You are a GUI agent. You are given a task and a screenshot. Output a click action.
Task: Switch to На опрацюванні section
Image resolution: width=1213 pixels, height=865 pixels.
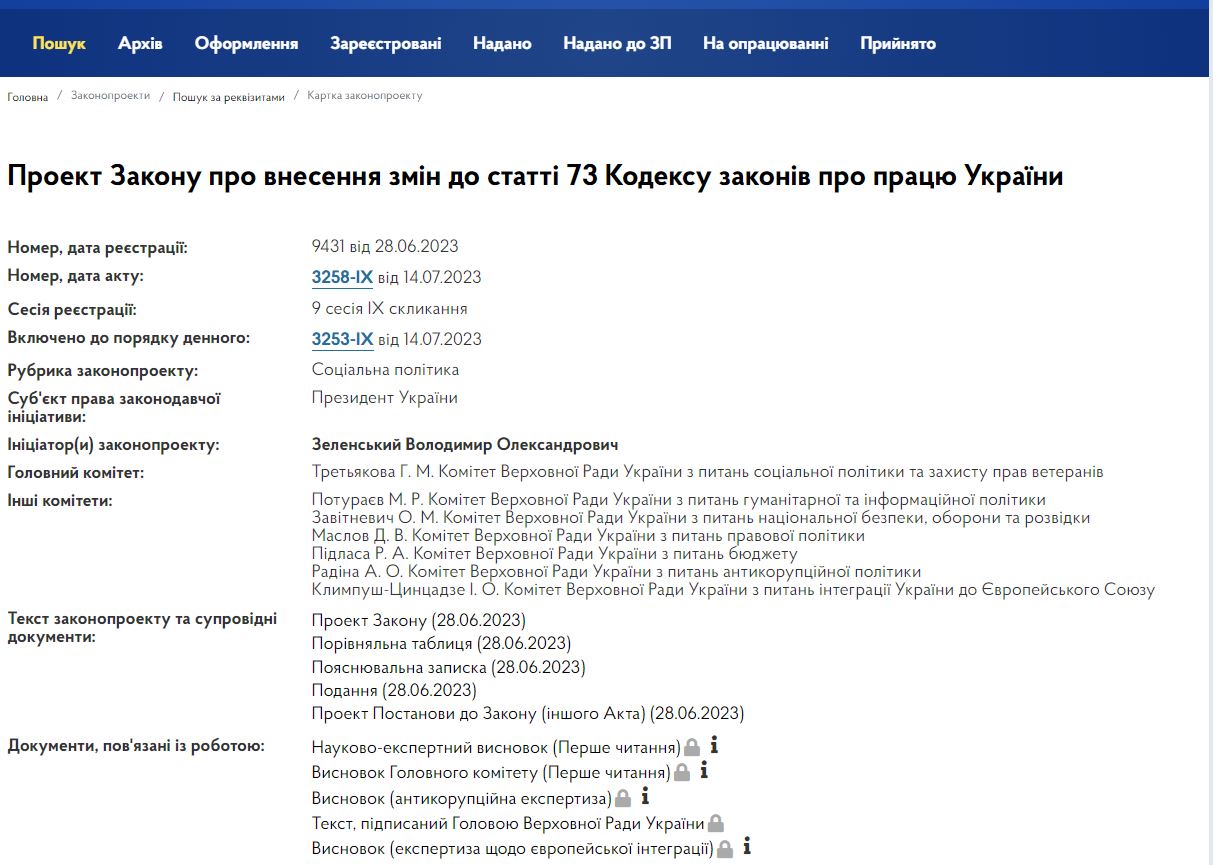[765, 44]
